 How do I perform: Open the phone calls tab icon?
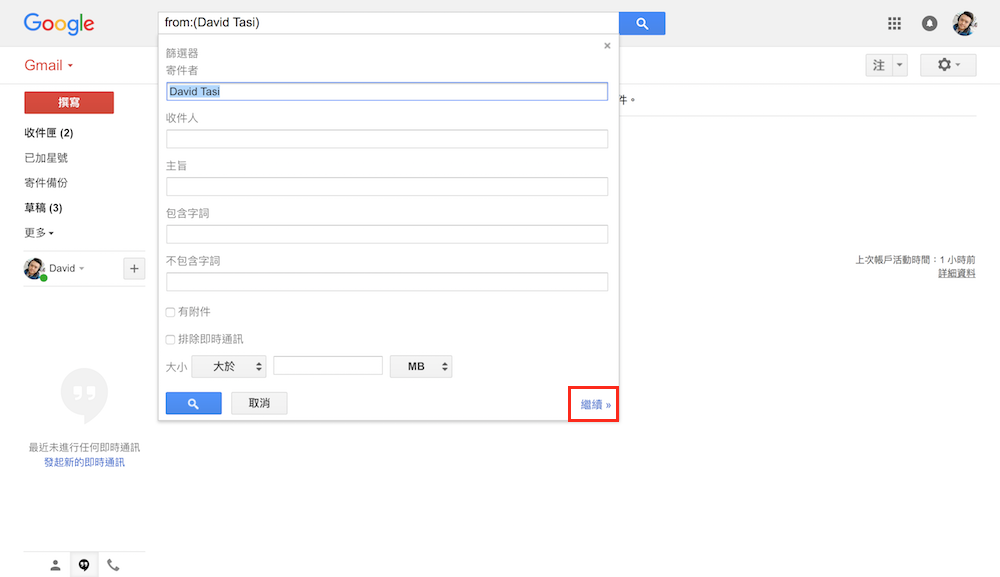coord(113,565)
